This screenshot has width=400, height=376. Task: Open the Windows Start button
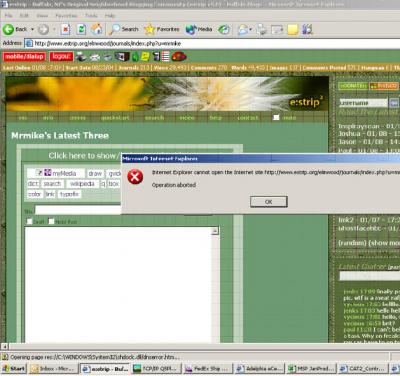click(14, 369)
